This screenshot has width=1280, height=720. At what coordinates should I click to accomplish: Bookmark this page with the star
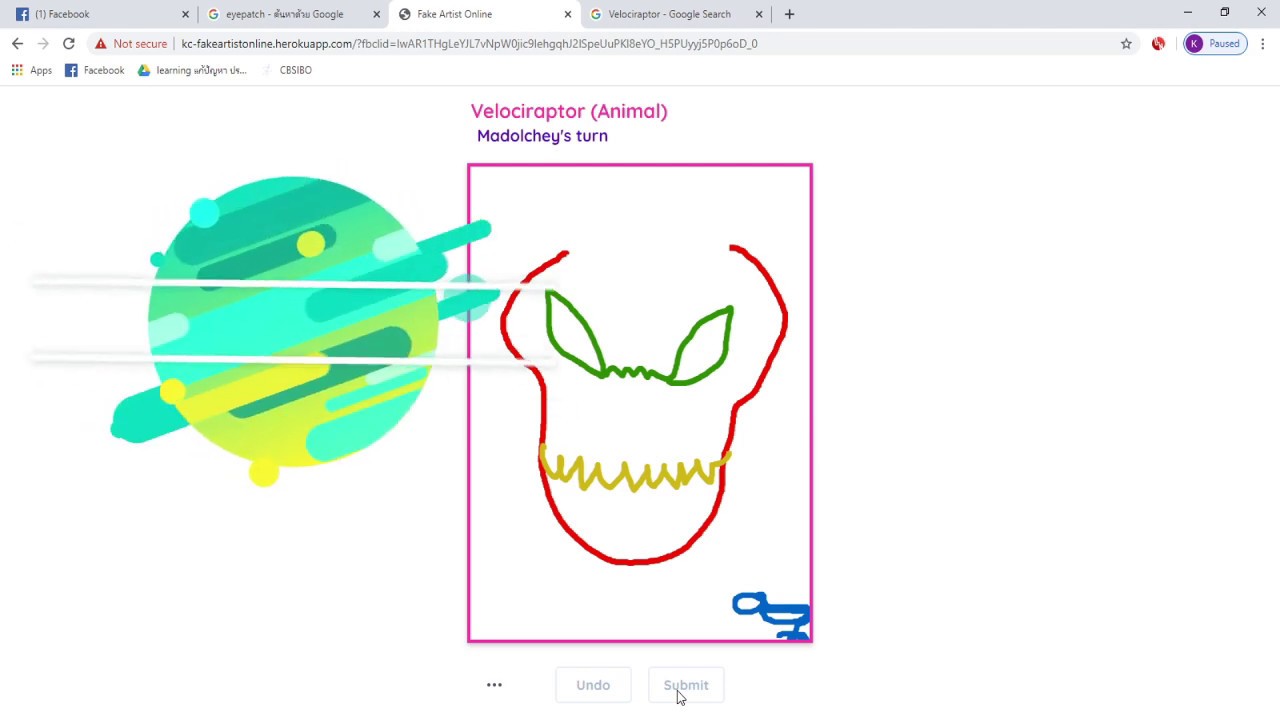[1126, 44]
